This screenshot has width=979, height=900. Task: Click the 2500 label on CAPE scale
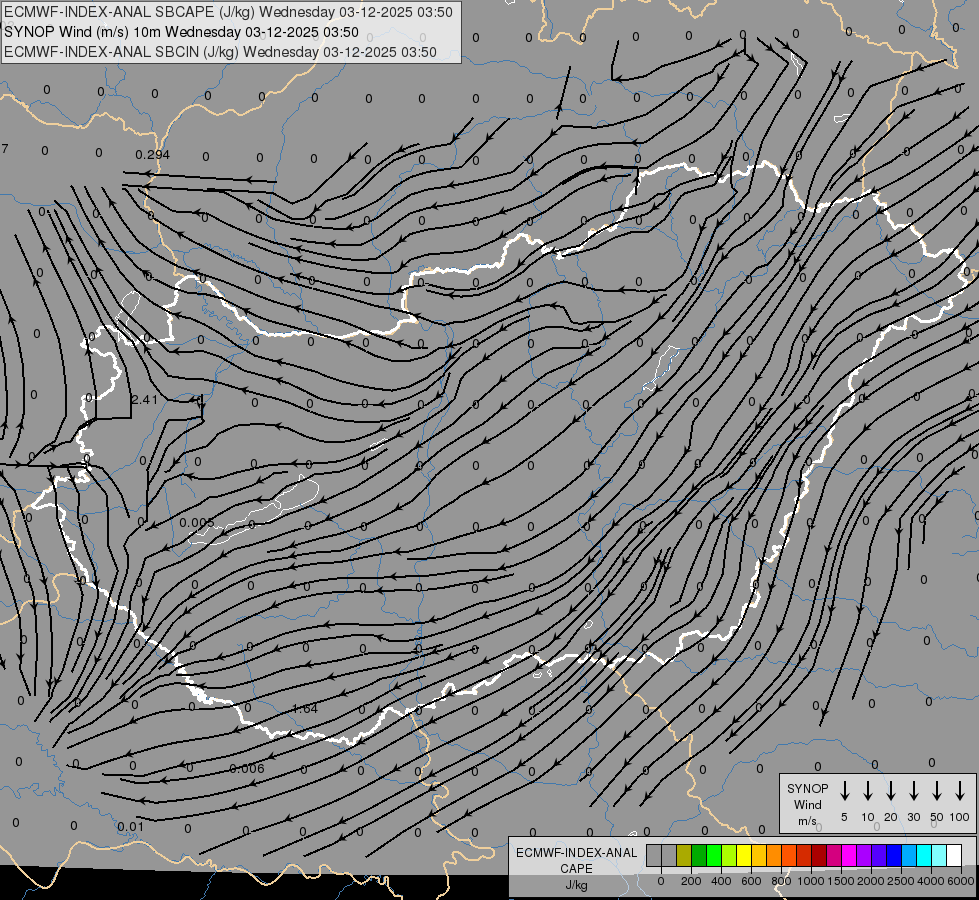[x=900, y=881]
